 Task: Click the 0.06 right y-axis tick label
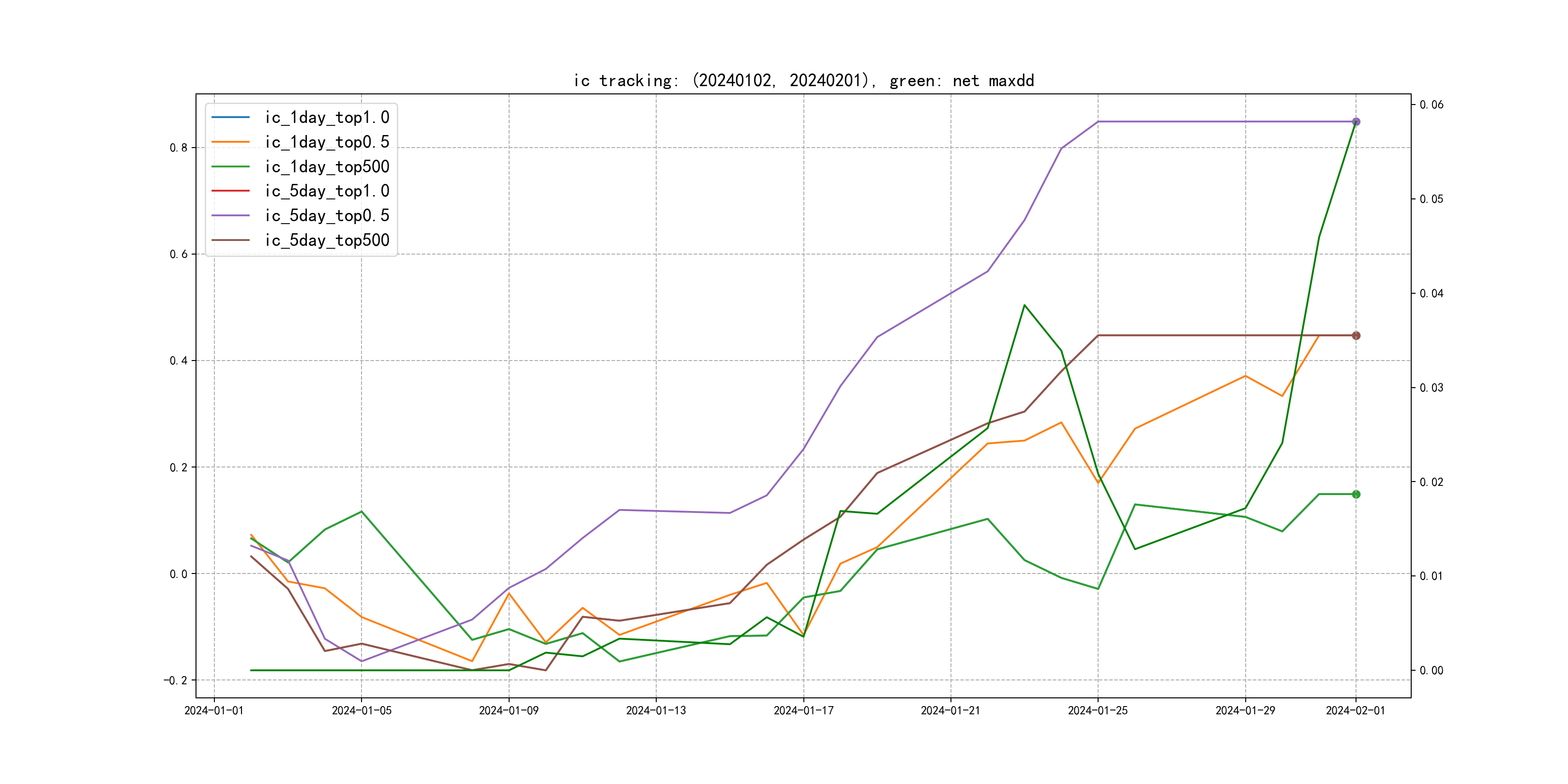[1431, 105]
